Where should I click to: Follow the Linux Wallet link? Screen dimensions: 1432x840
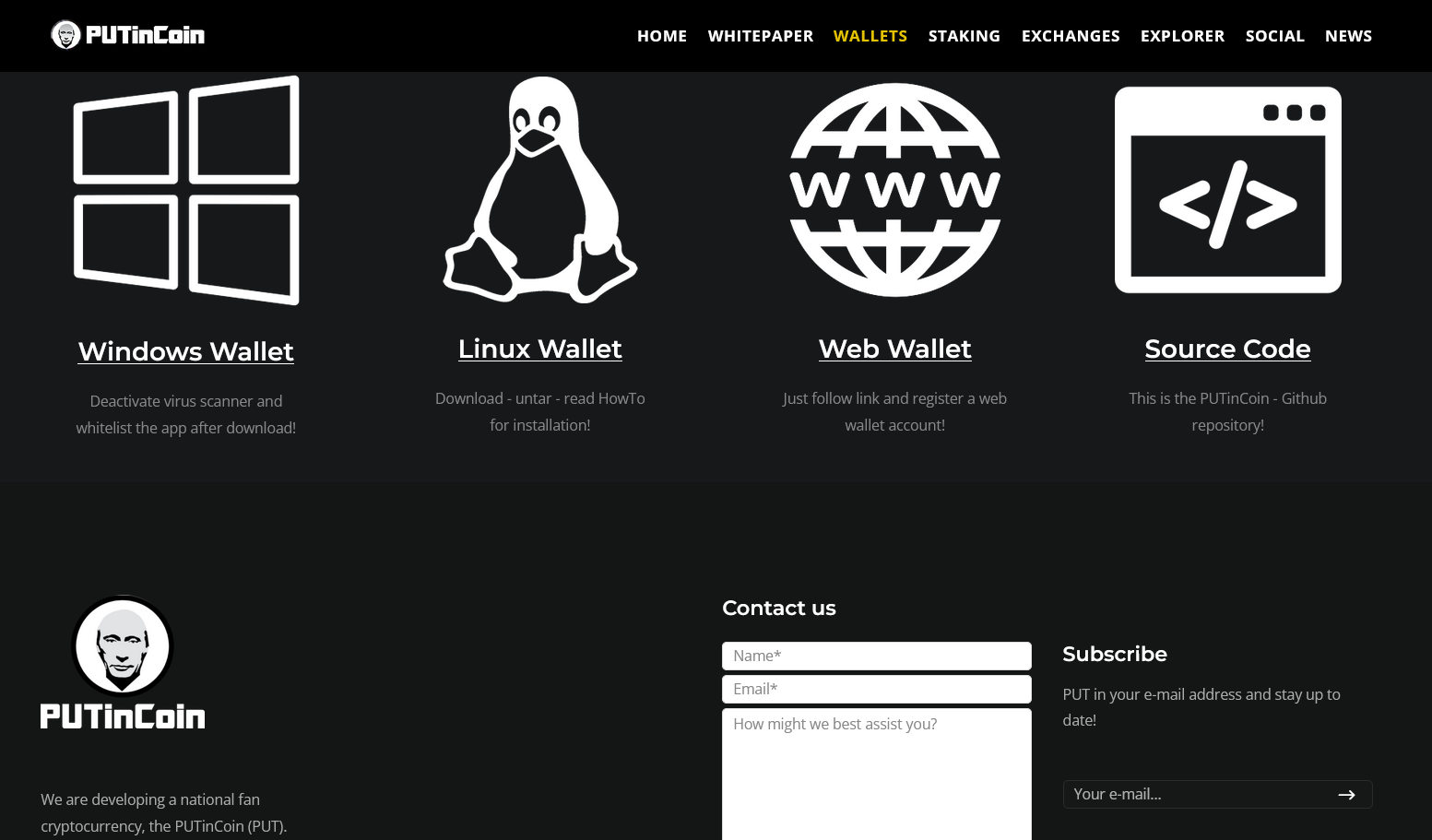(540, 349)
